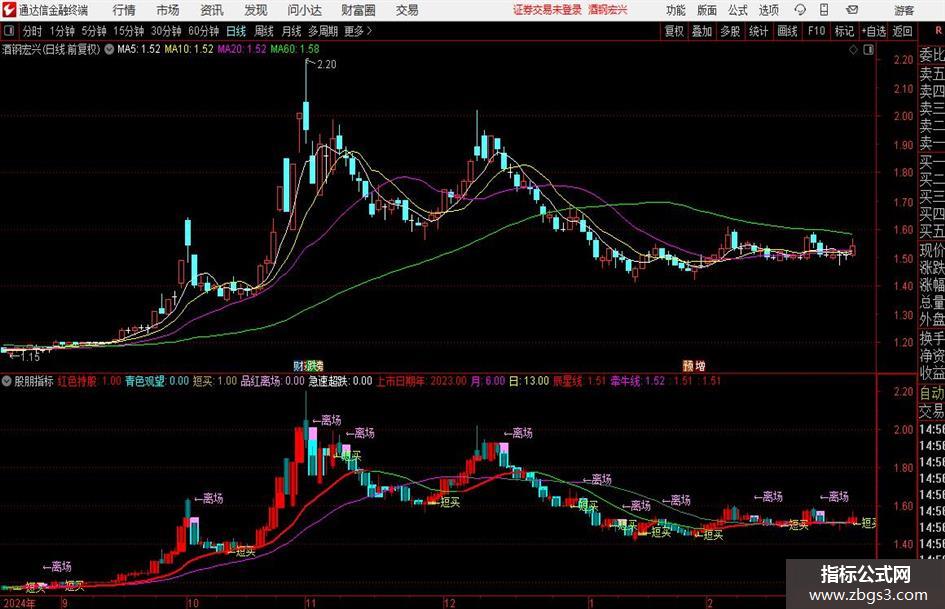This screenshot has height=609, width=945.
Task: Expand 更多 period options
Action: point(358,31)
